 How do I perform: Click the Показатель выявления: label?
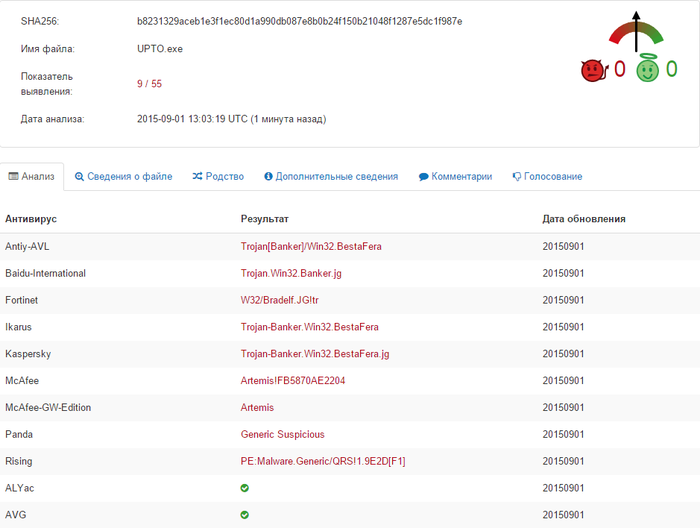(x=46, y=84)
